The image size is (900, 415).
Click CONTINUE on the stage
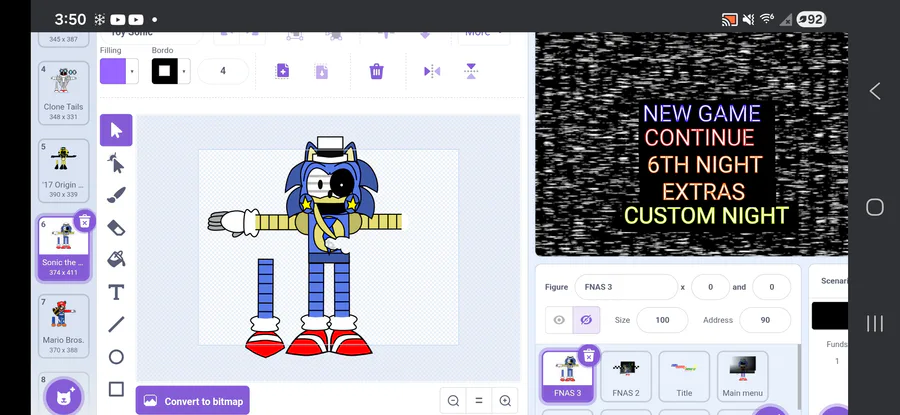[x=699, y=138]
